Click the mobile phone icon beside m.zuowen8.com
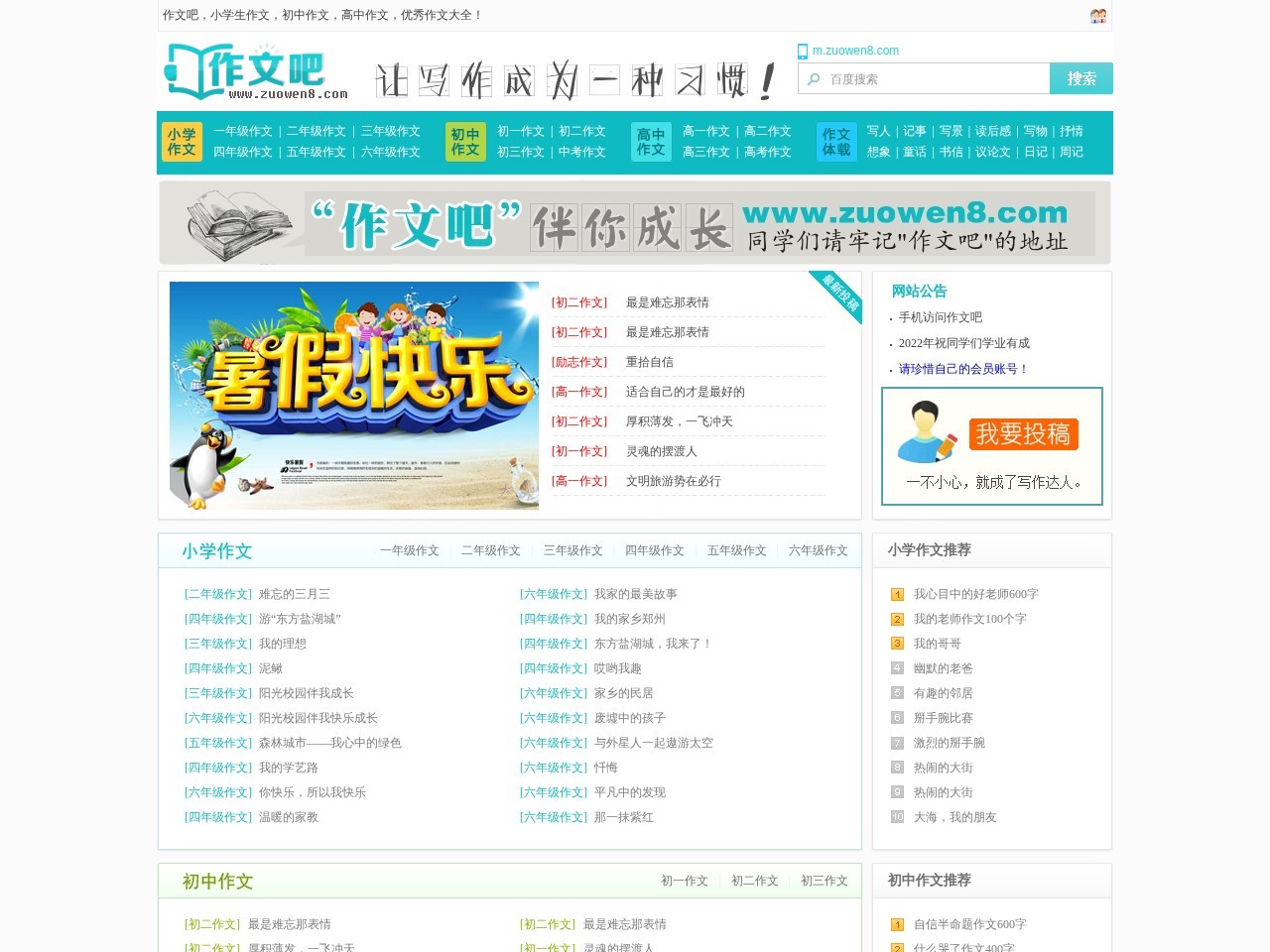Viewport: 1270px width, 952px height. pos(802,51)
